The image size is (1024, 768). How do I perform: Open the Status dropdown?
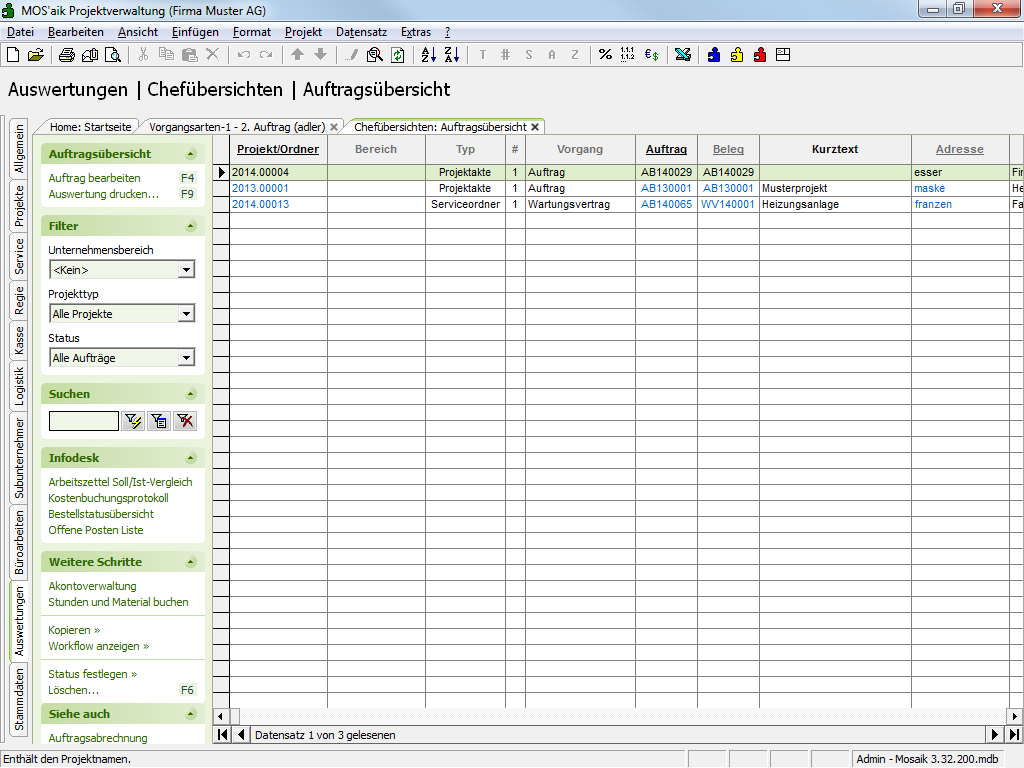tap(187, 358)
